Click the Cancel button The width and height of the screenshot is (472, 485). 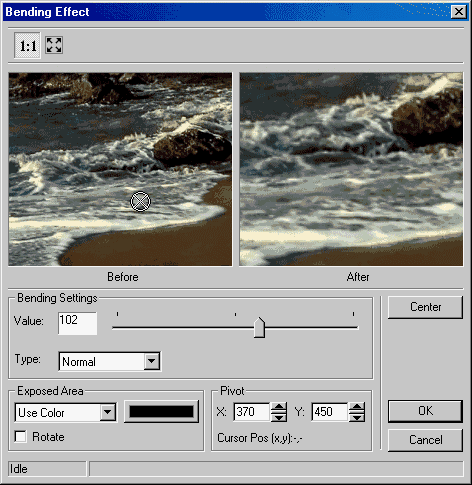425,440
